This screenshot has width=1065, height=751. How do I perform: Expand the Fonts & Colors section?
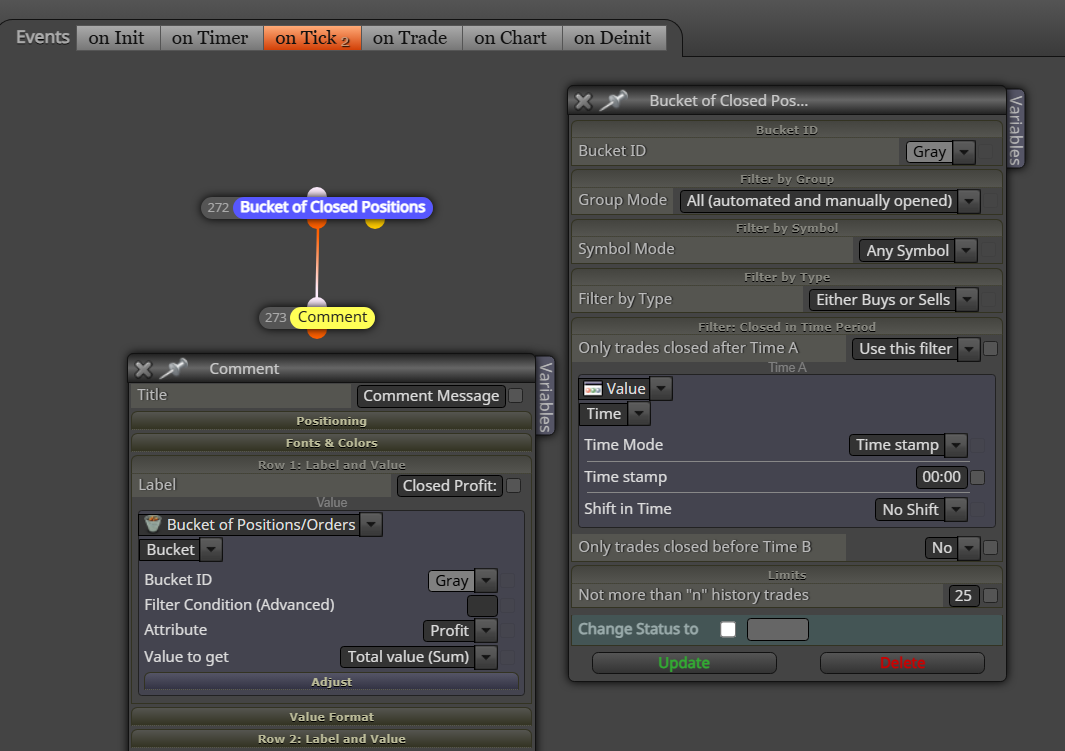(x=331, y=443)
